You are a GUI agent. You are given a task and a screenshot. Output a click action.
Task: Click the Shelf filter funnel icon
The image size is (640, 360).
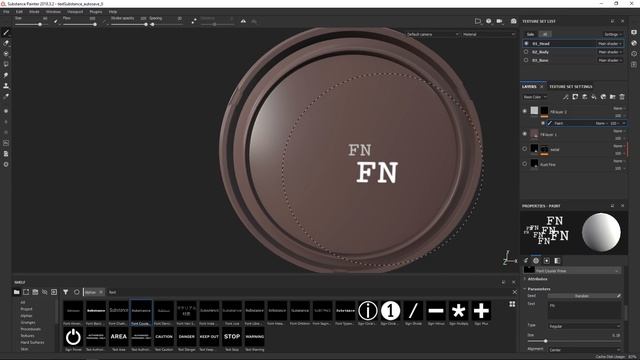click(x=65, y=292)
